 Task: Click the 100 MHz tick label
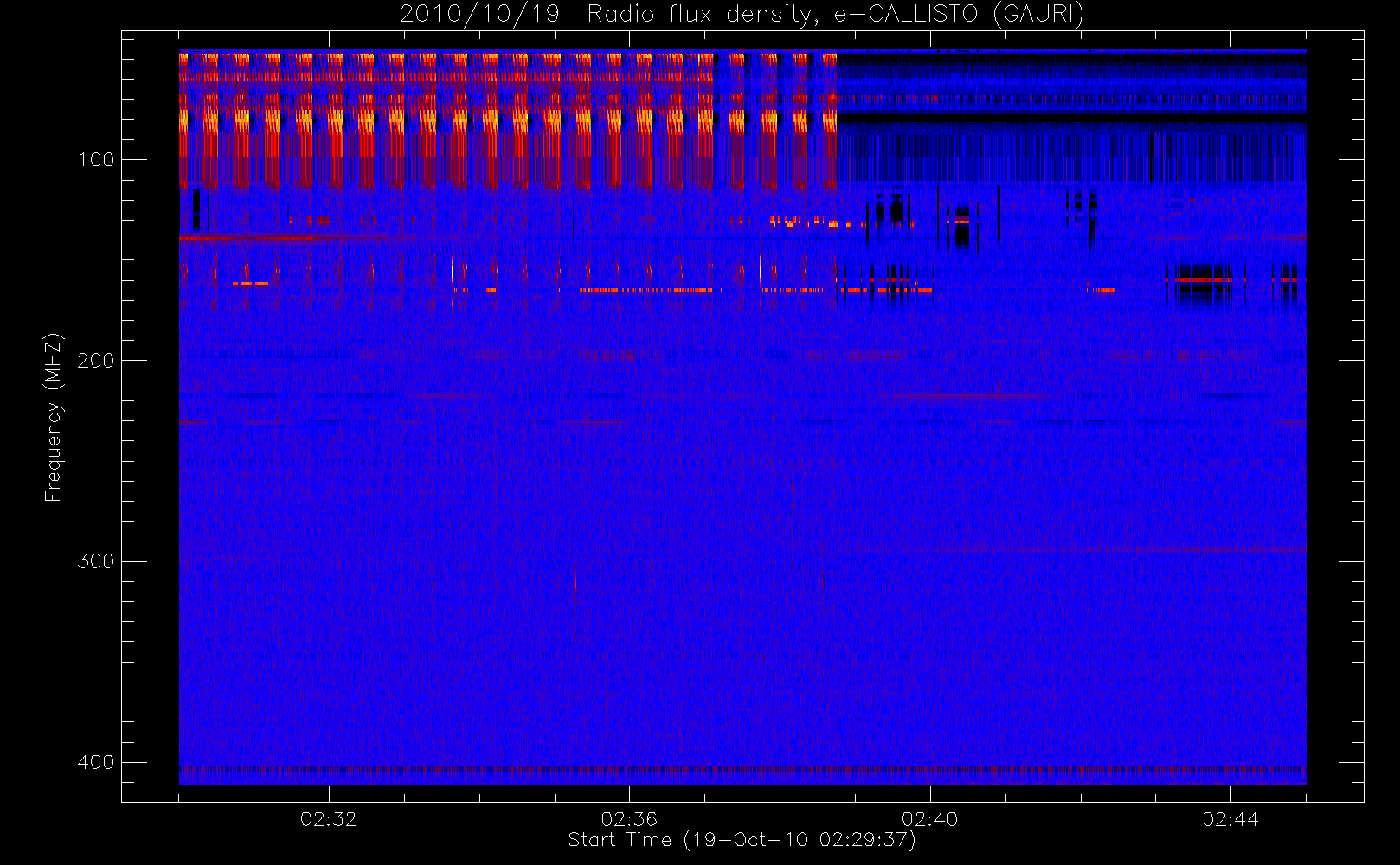click(95, 160)
